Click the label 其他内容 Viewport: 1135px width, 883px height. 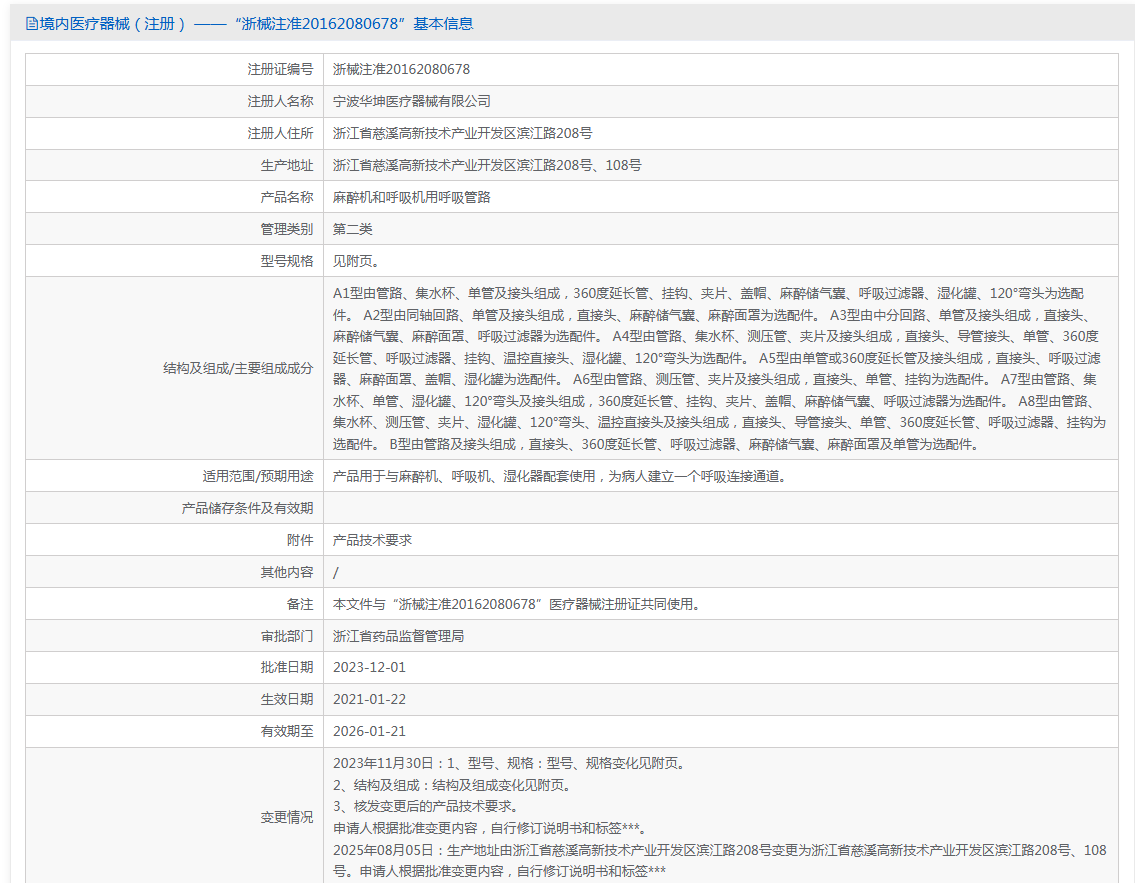[287, 573]
